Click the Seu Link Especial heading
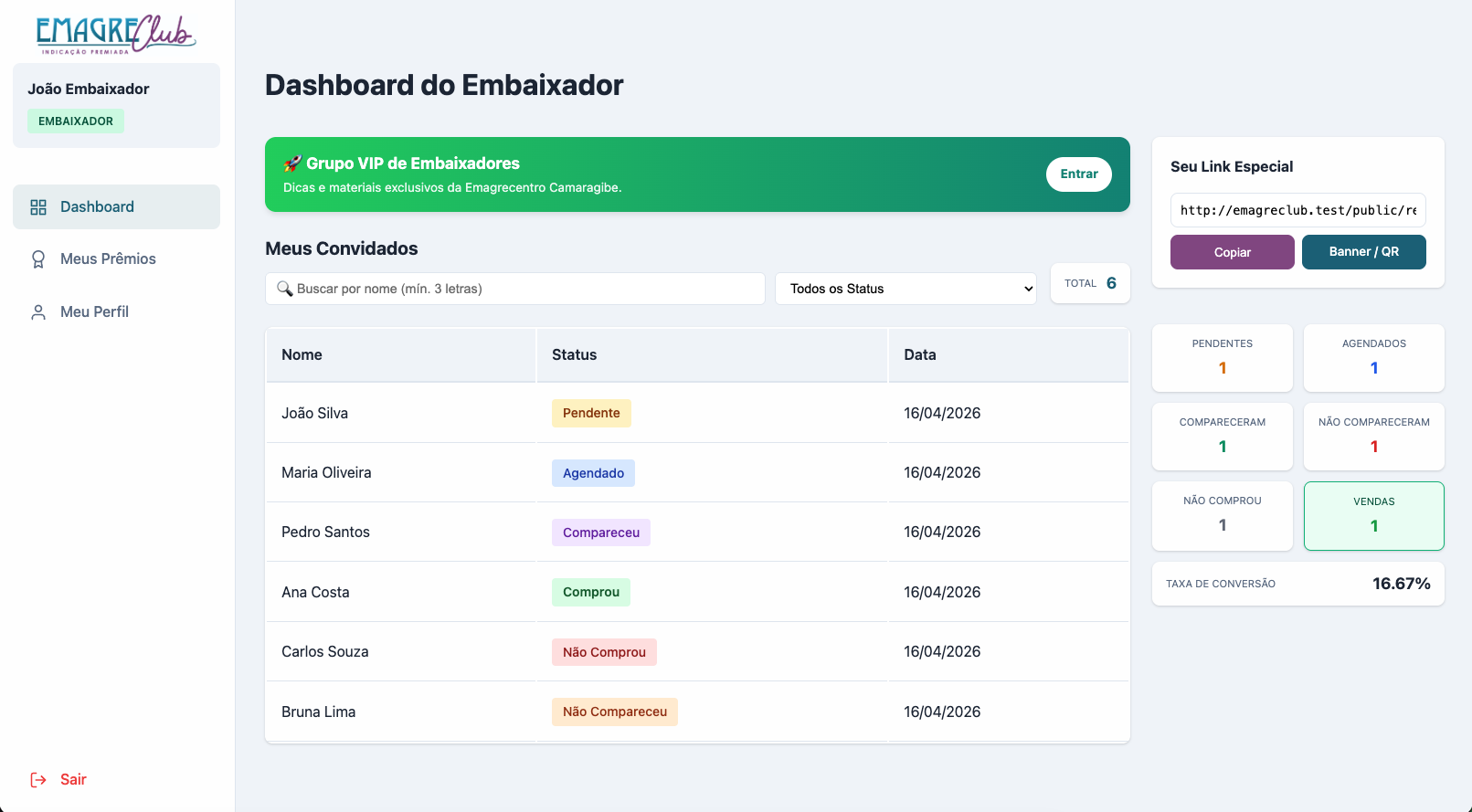This screenshot has width=1472, height=812. 1232,167
